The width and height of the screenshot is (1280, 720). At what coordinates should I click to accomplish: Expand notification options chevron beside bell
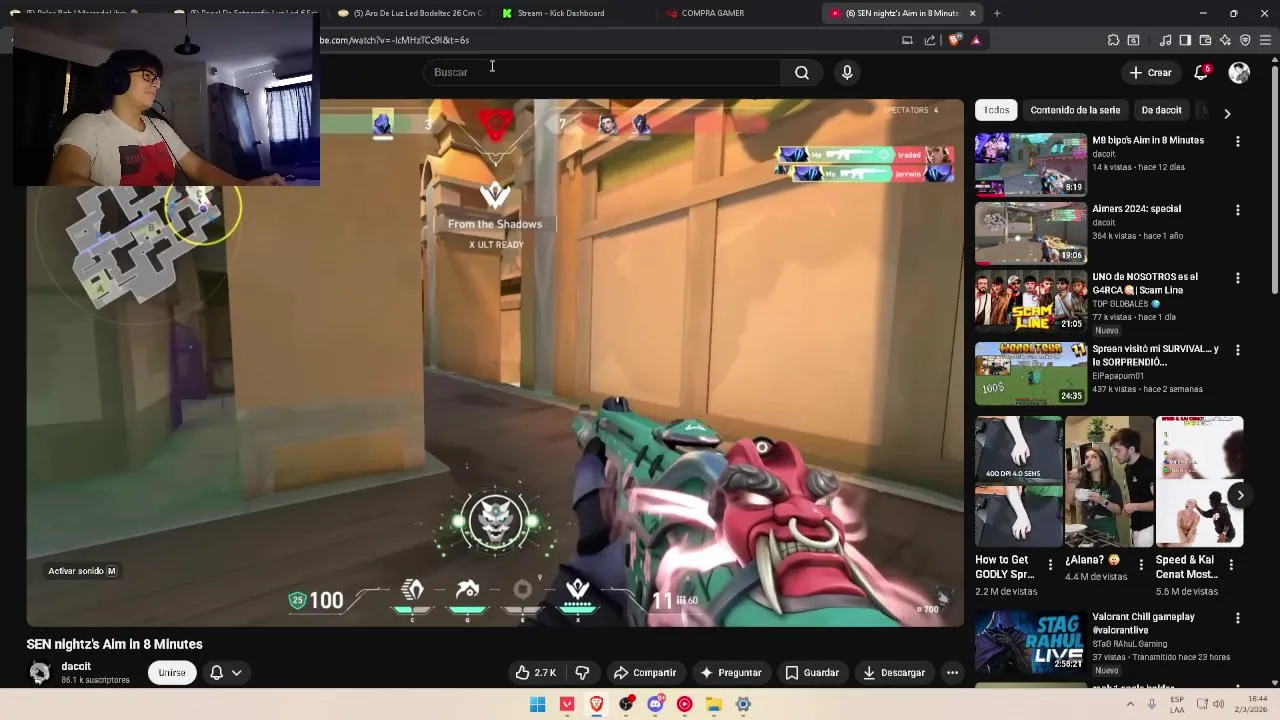click(237, 673)
